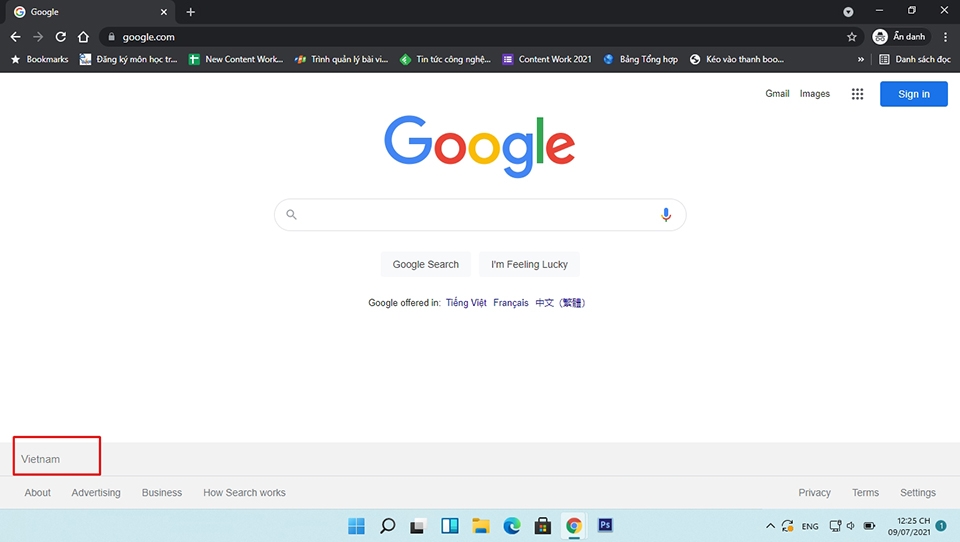Open Google apps grid icon

click(857, 94)
